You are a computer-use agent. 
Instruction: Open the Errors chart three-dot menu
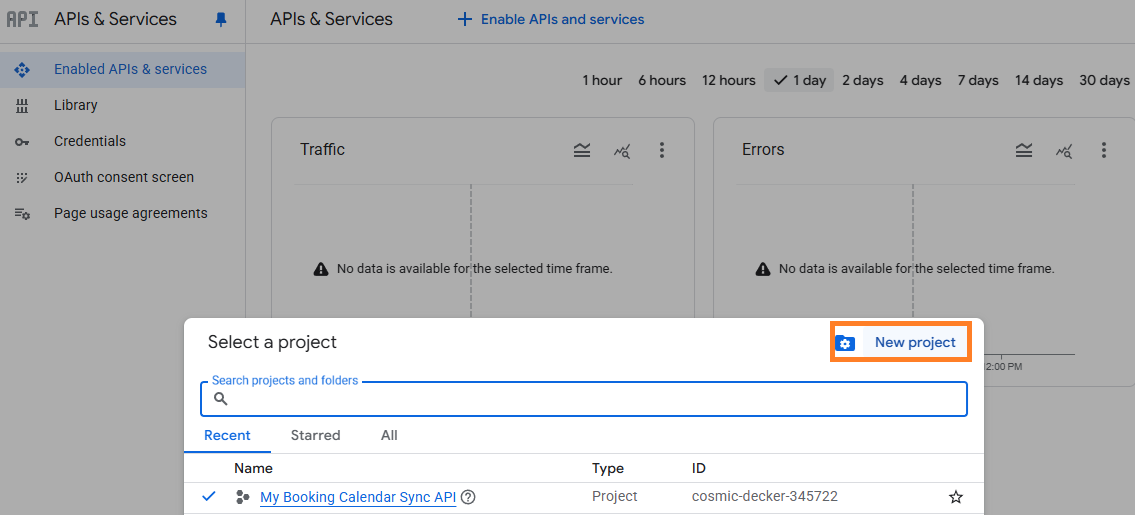click(x=1104, y=150)
